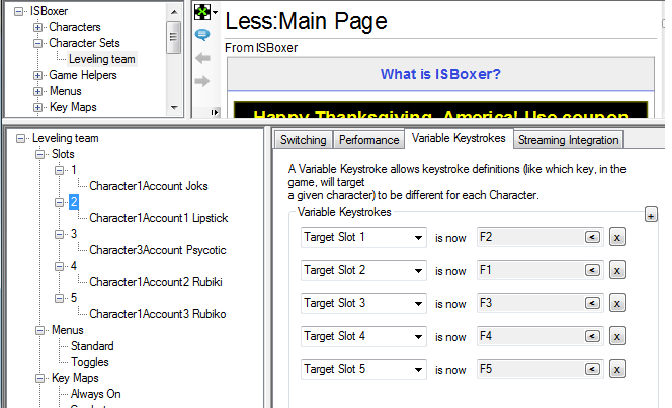Select the Toggles menu item

pos(90,362)
